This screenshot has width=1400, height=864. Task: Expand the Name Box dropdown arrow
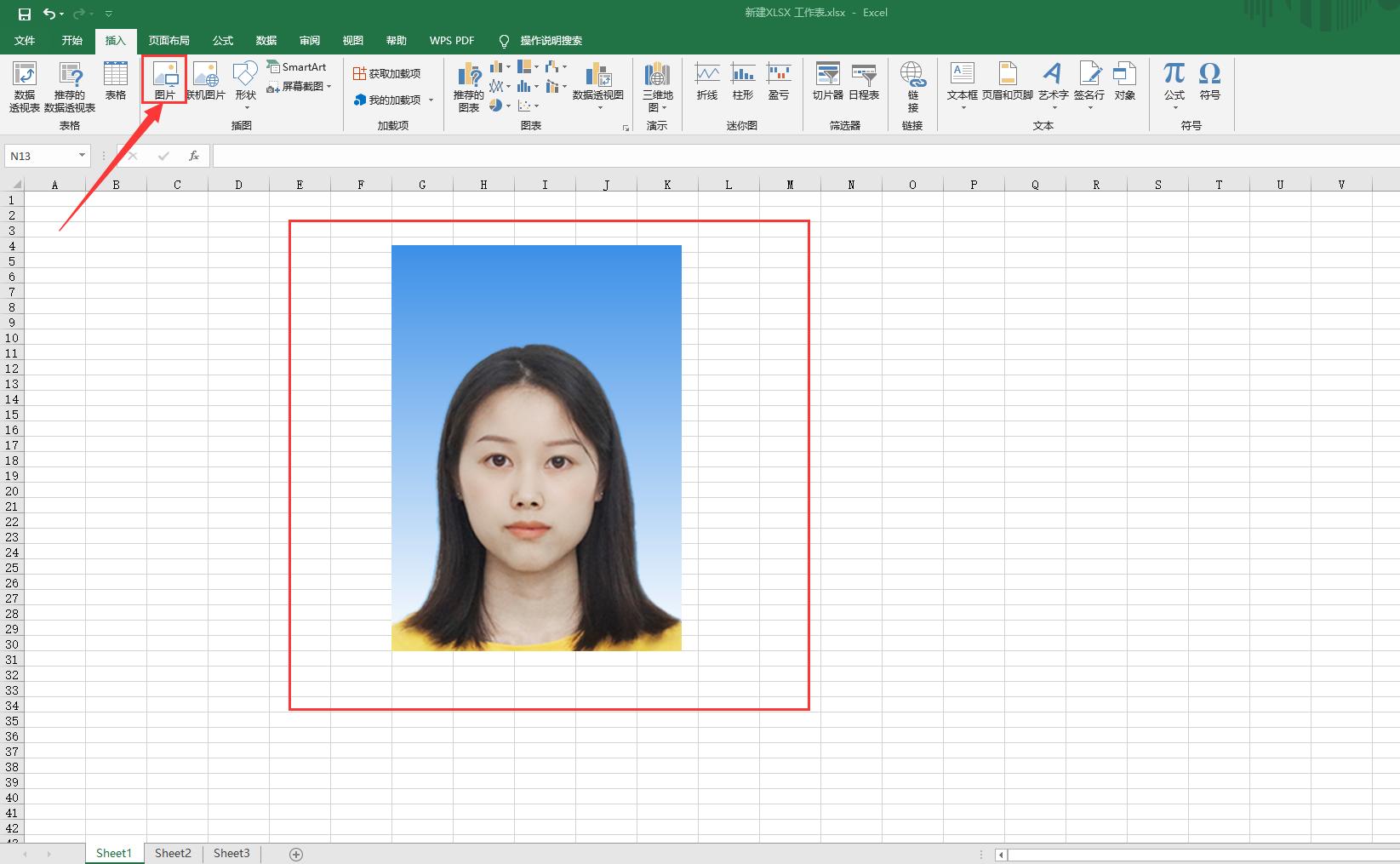click(x=82, y=156)
